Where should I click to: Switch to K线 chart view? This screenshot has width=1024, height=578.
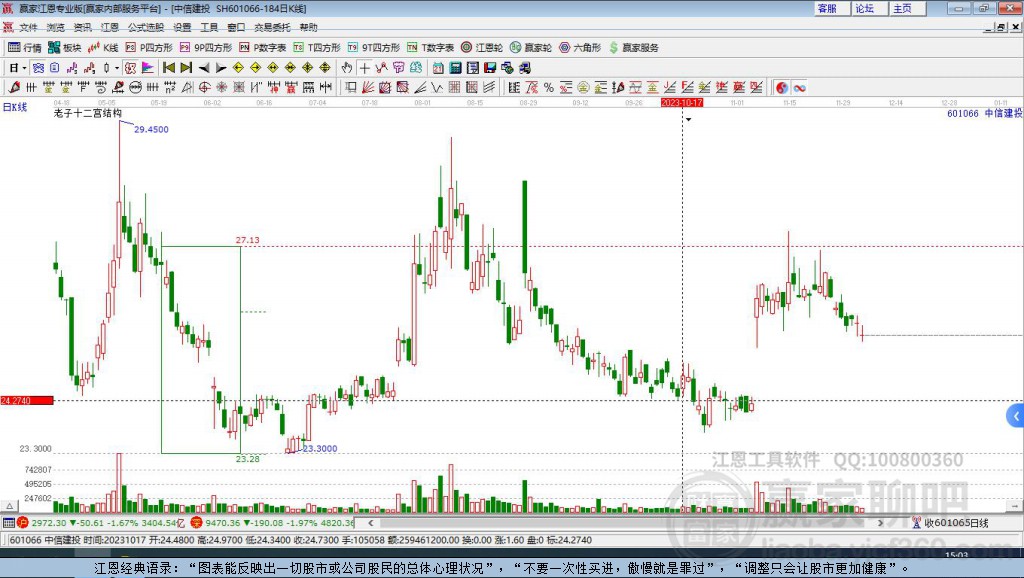coord(103,47)
